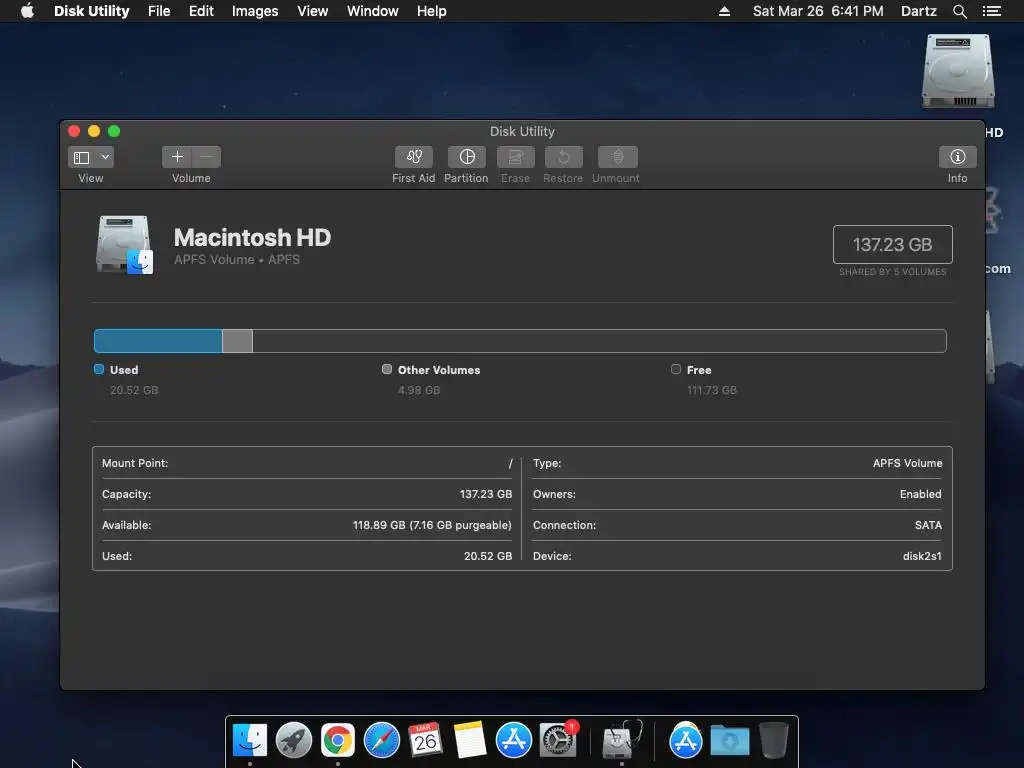Open the sidebar View toggle button

click(x=82, y=157)
